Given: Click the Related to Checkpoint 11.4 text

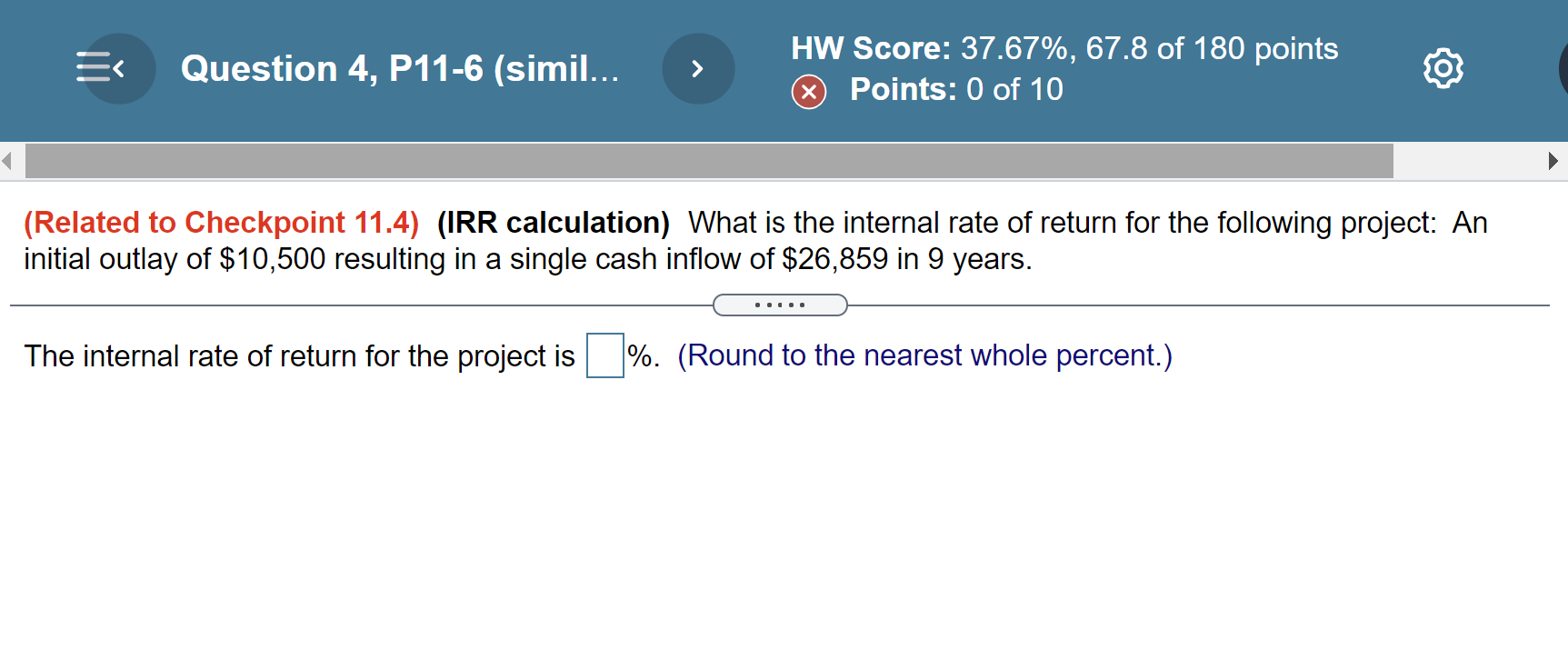Looking at the screenshot, I should [x=222, y=223].
